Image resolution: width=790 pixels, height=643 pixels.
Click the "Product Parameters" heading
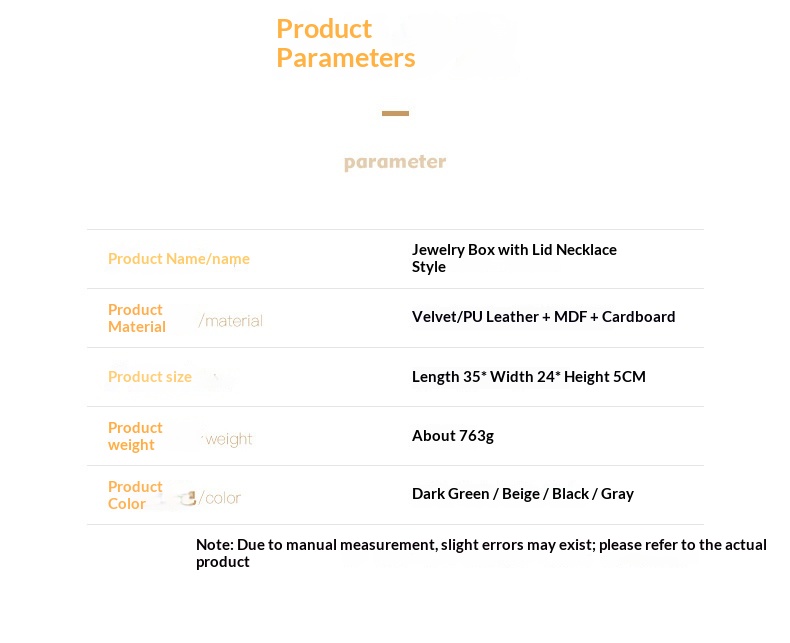coord(345,43)
